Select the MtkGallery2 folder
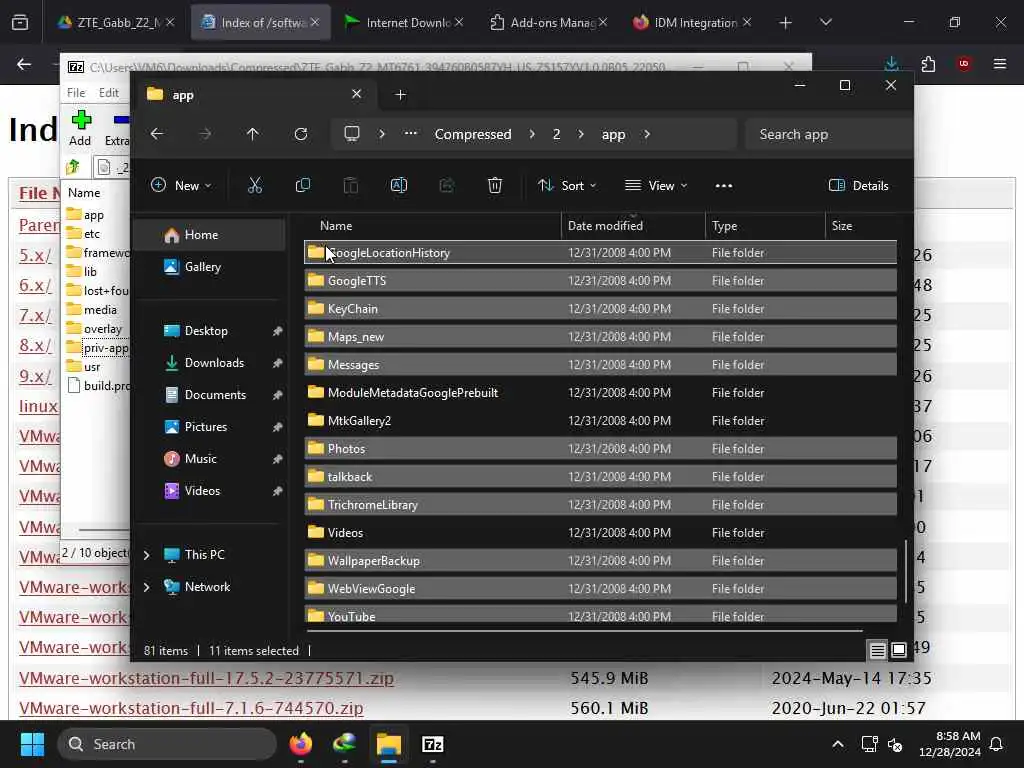Screen dimensions: 1024x768 tap(600, 421)
